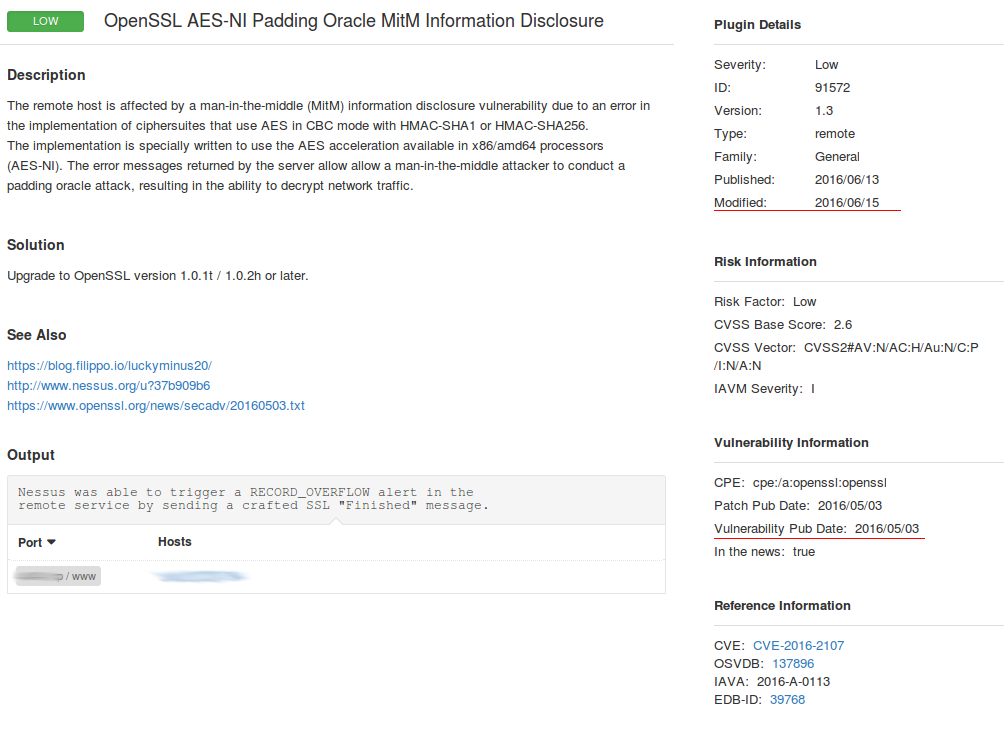1007x735 pixels.
Task: Click the IAVM Severity: I line
Action: [x=764, y=389]
